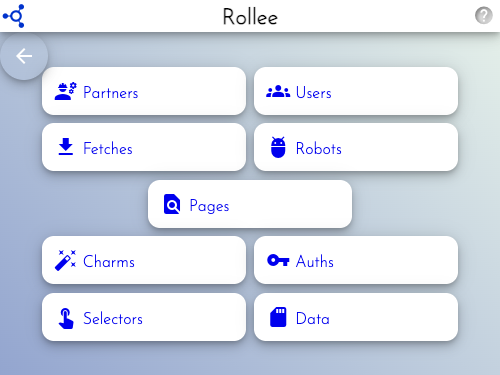Viewport: 500px width, 375px height.
Task: Click the Data SD card icon
Action: point(278,317)
